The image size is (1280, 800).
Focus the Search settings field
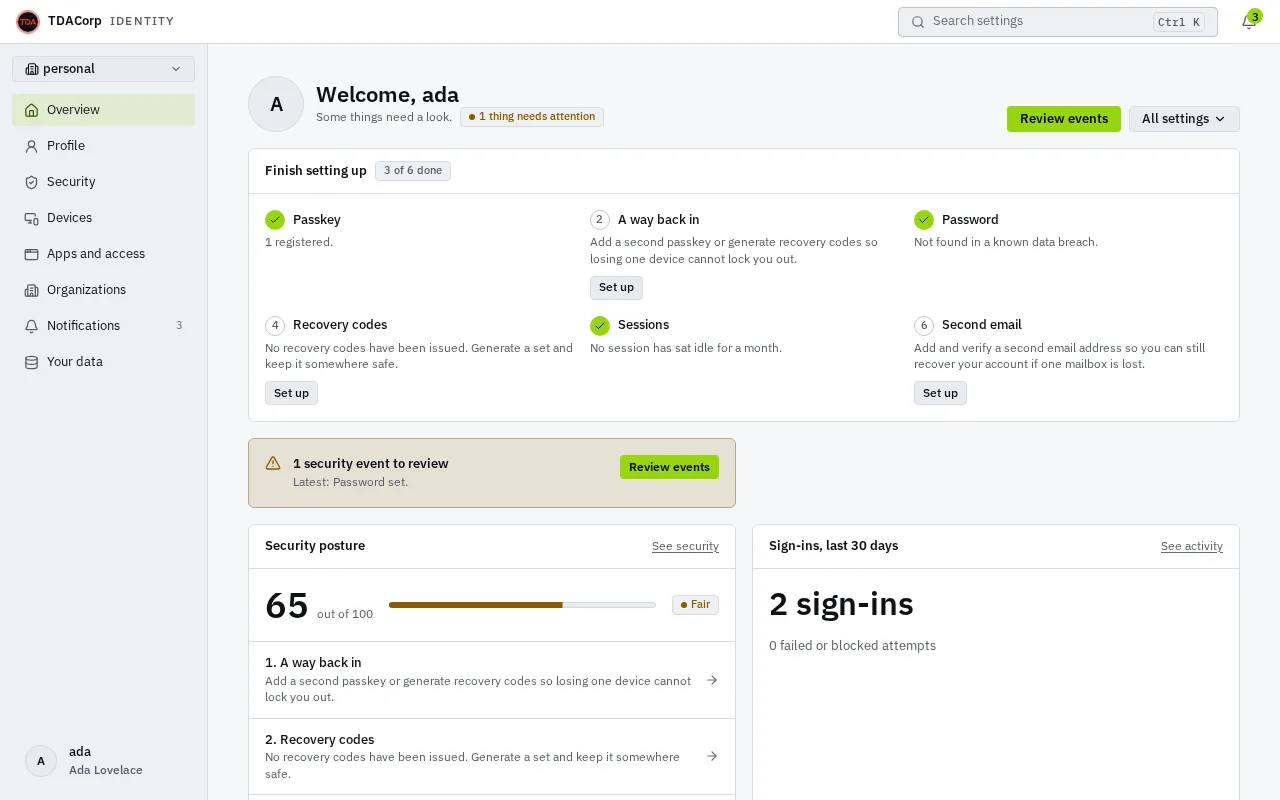click(1057, 22)
